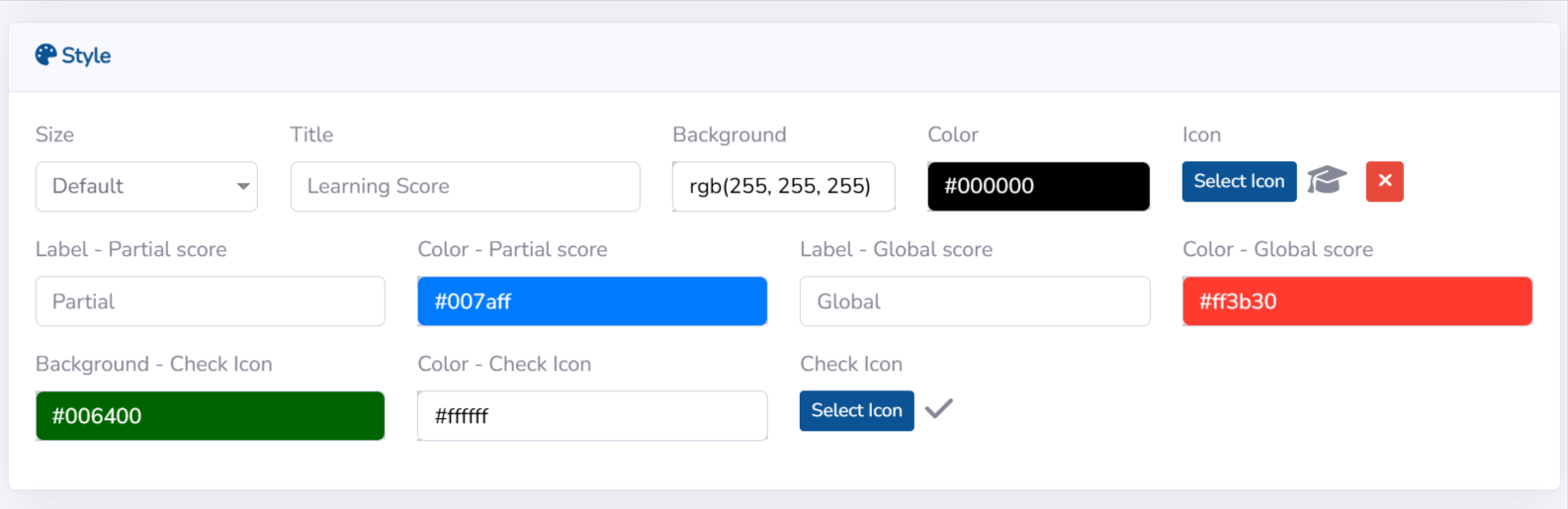The image size is (1568, 509).
Task: Click the 'Label - Partial score' label text
Action: click(131, 249)
